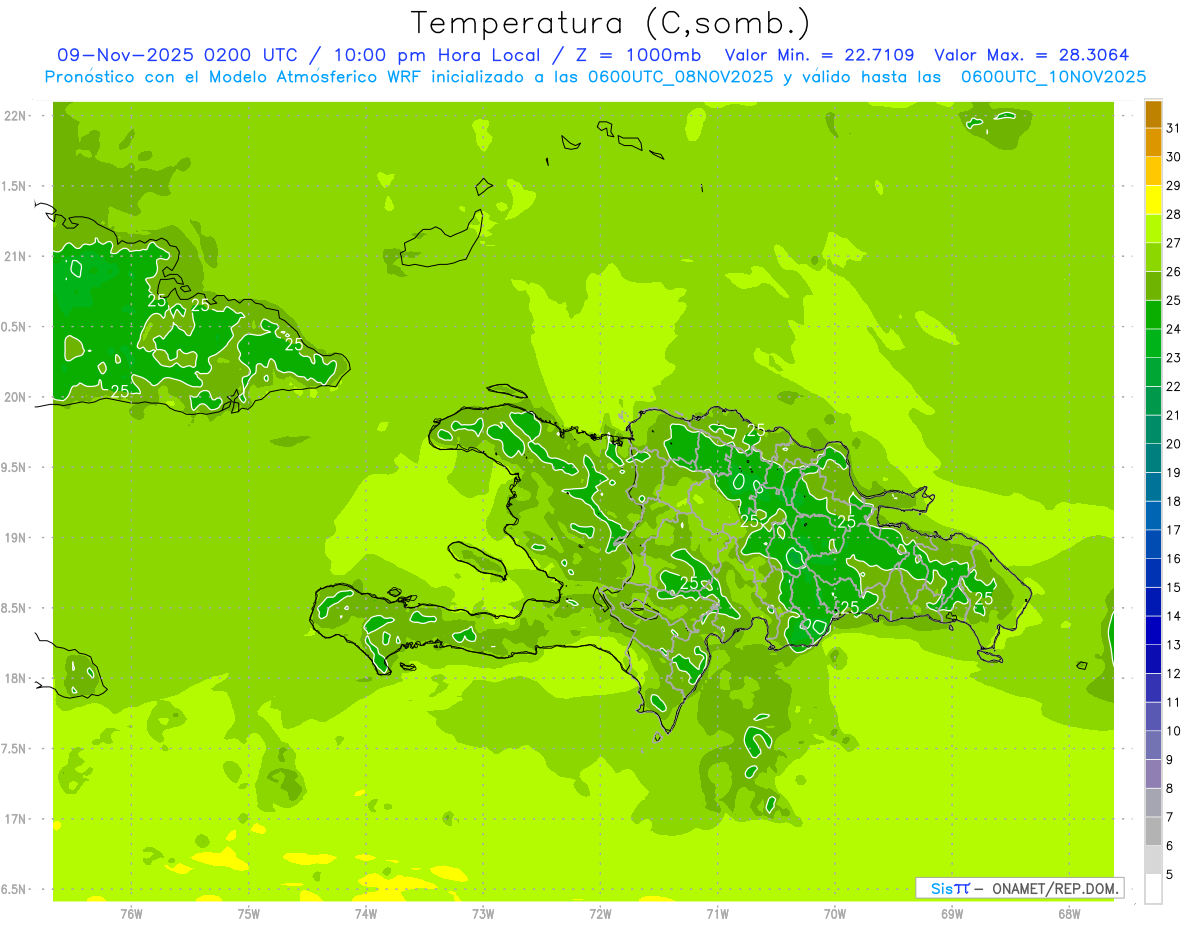Click the longitude label "69W"
1200x927 pixels.
click(951, 913)
